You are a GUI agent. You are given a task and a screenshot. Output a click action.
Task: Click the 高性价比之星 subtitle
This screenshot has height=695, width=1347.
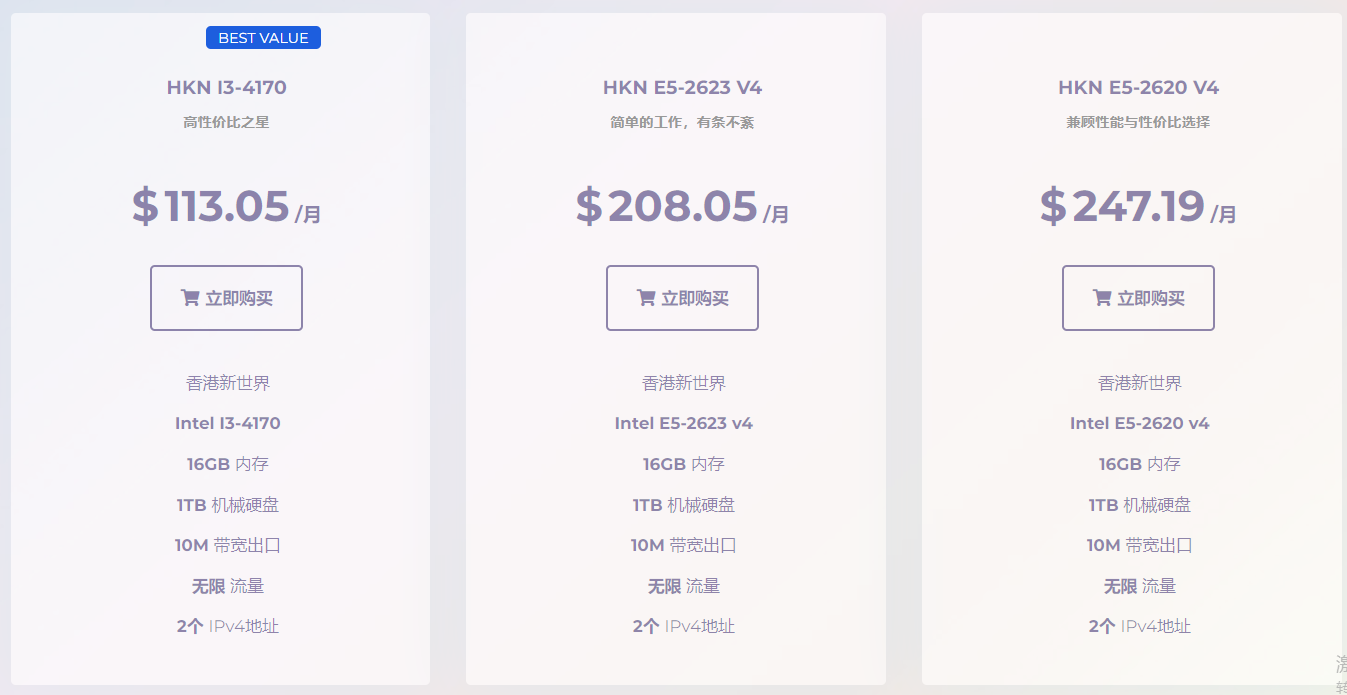[x=226, y=123]
